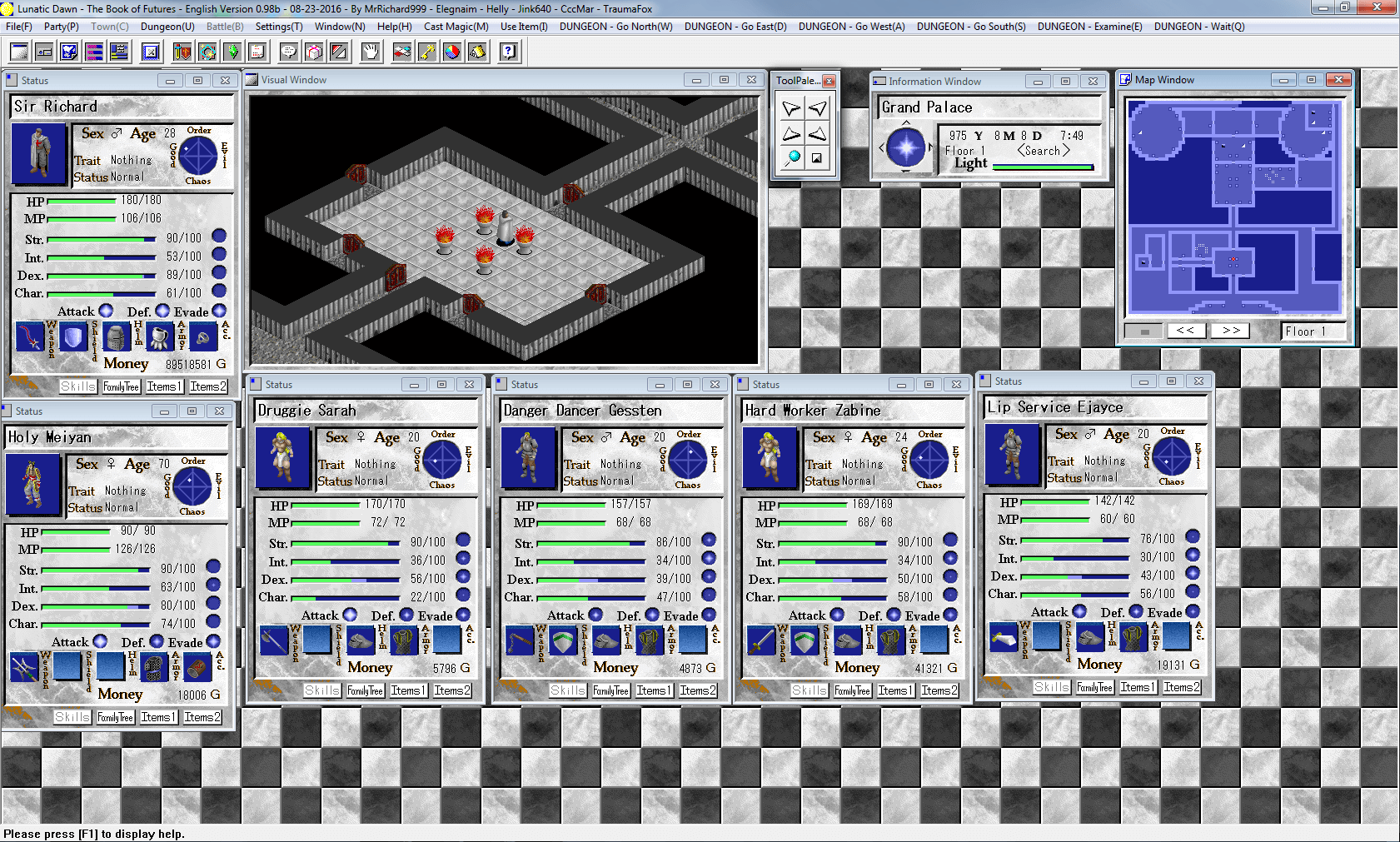Click the open hand toolbar icon
The image size is (1400, 842).
pyautogui.click(x=371, y=52)
